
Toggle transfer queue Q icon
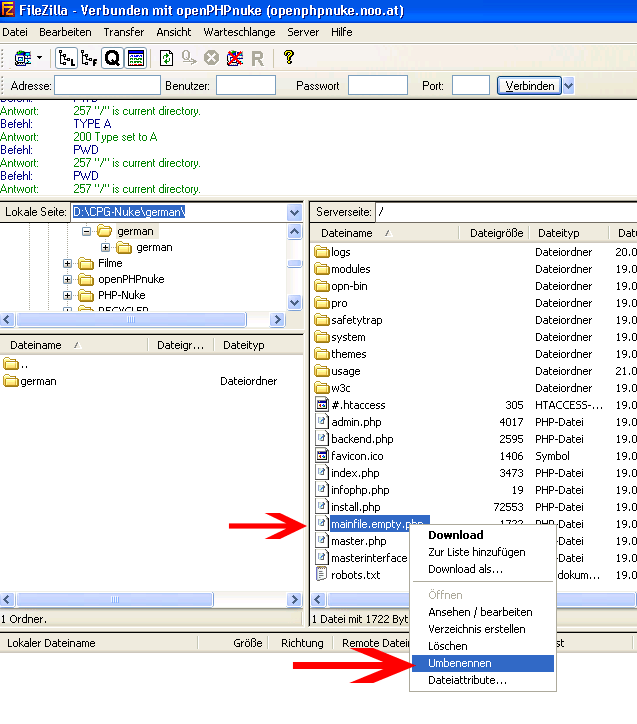112,58
